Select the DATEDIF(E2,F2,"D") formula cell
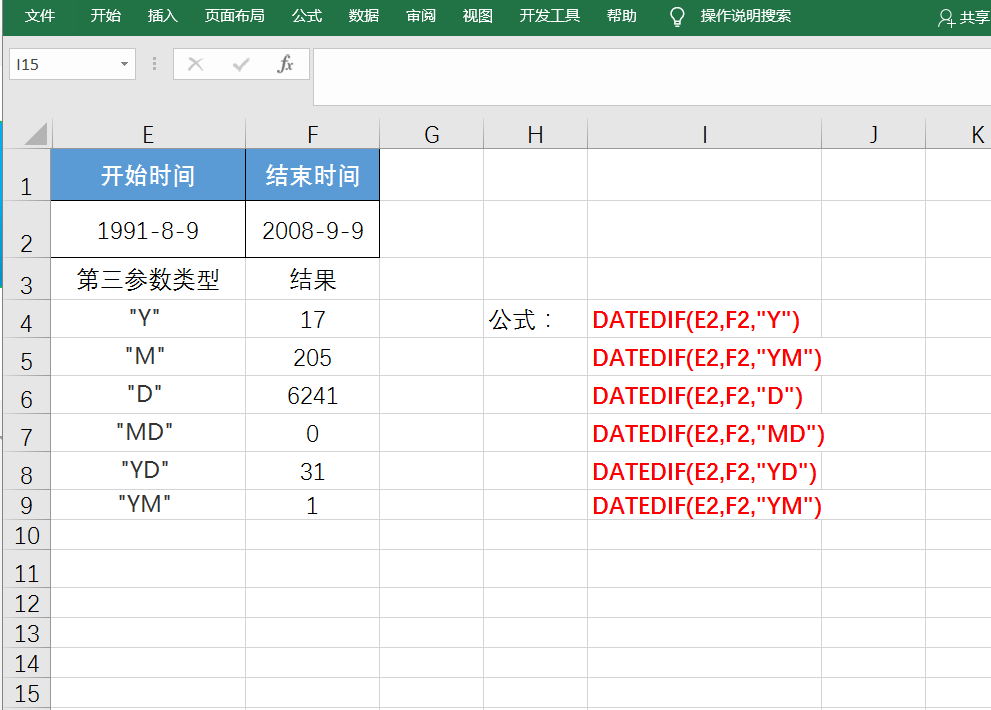 (705, 395)
